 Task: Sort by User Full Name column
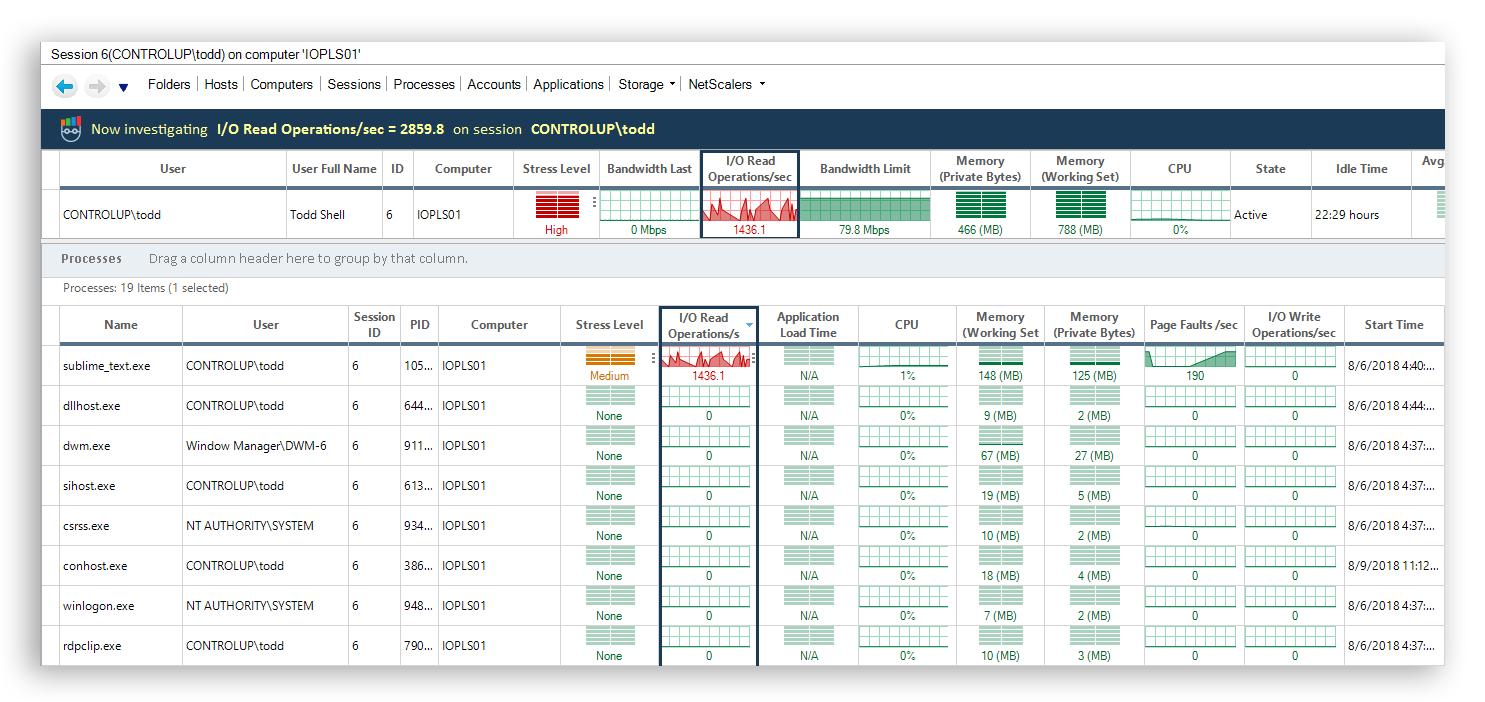(335, 169)
